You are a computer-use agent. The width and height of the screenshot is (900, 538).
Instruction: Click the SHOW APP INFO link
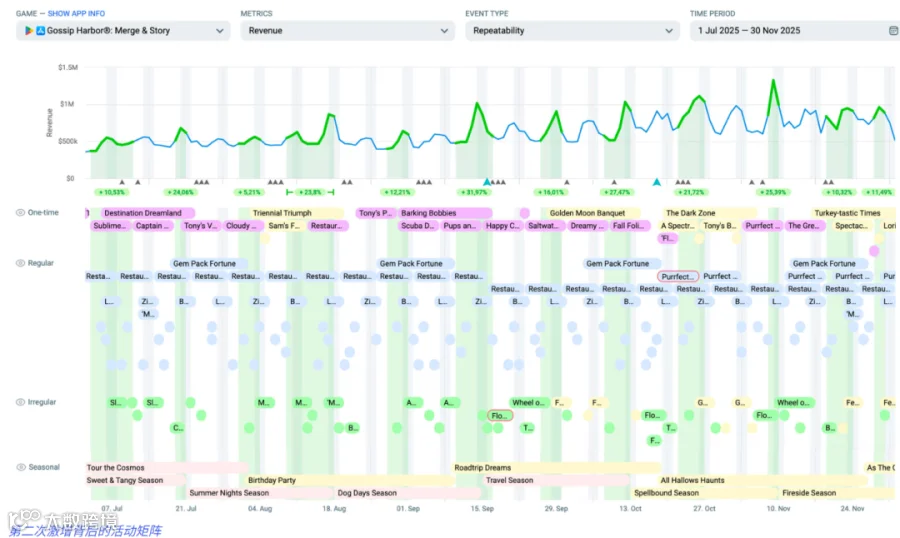(x=76, y=13)
